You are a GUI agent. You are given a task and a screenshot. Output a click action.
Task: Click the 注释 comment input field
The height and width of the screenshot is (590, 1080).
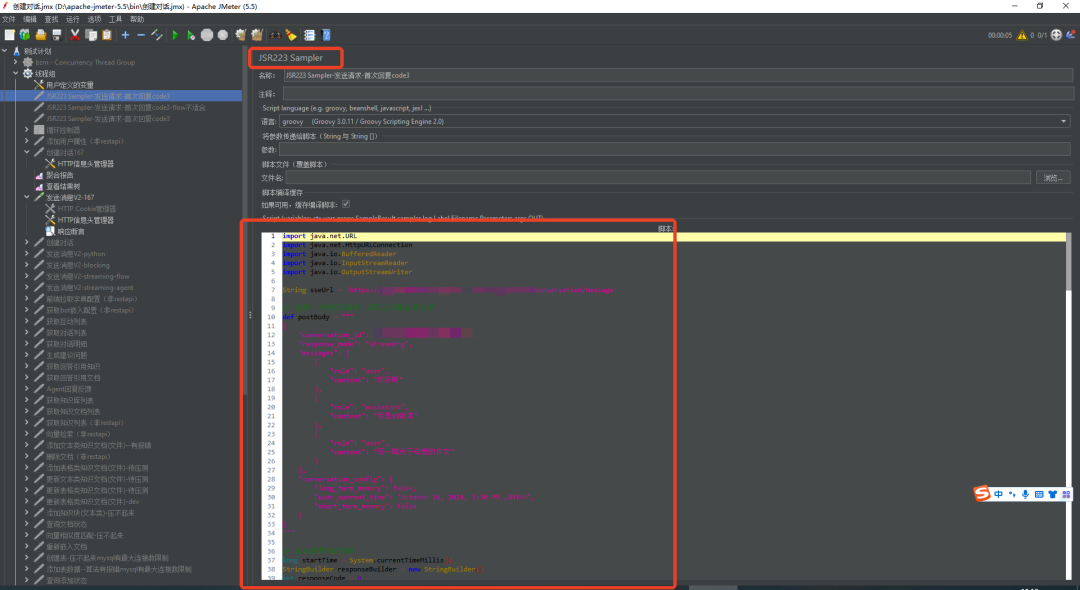pyautogui.click(x=677, y=94)
